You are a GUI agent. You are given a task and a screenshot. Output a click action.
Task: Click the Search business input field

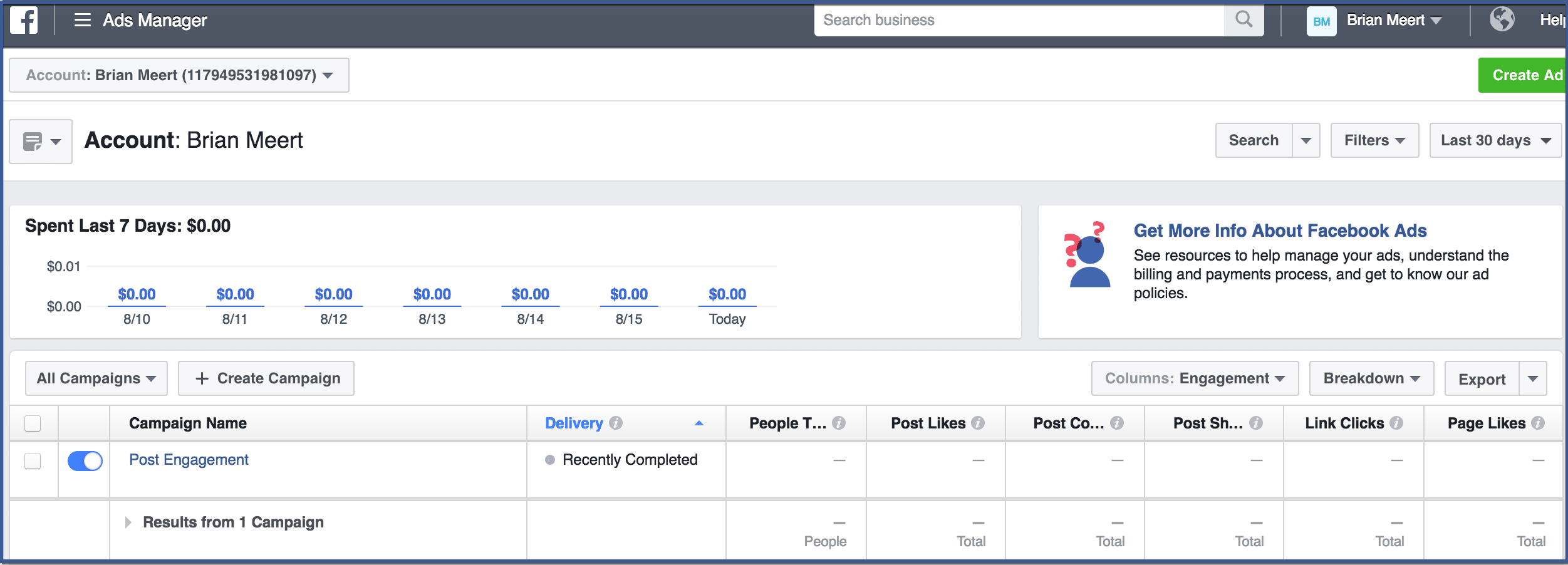click(1019, 20)
